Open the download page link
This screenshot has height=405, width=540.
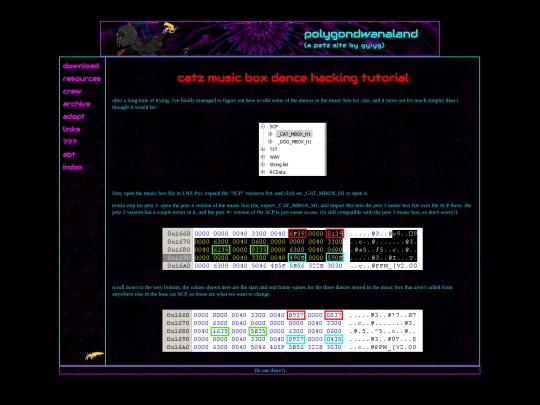(81, 66)
